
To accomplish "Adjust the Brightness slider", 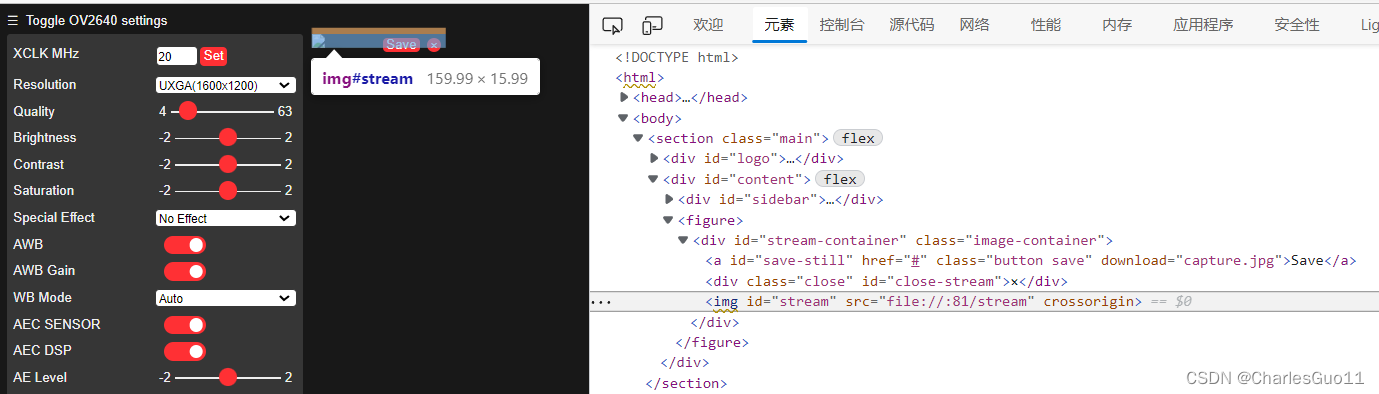I will click(x=227, y=137).
